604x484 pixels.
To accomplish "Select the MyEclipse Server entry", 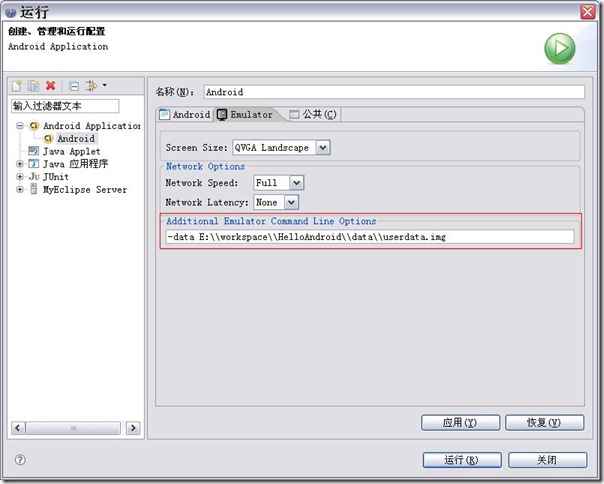I will [x=85, y=189].
